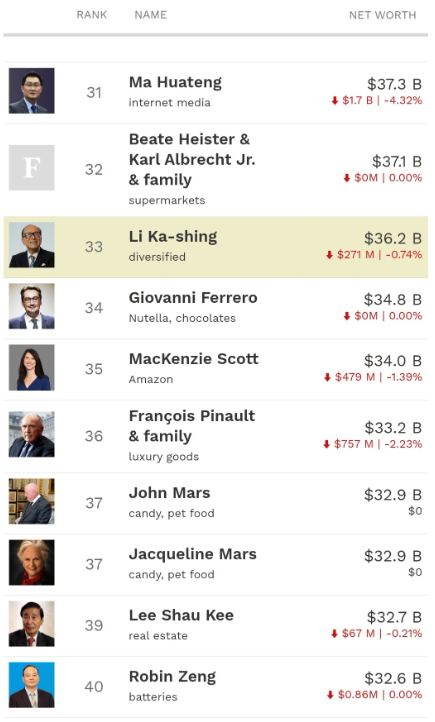Image resolution: width=435 pixels, height=722 pixels.
Task: Select Li Ka-shing's portrait thumbnail
Action: 31,245
